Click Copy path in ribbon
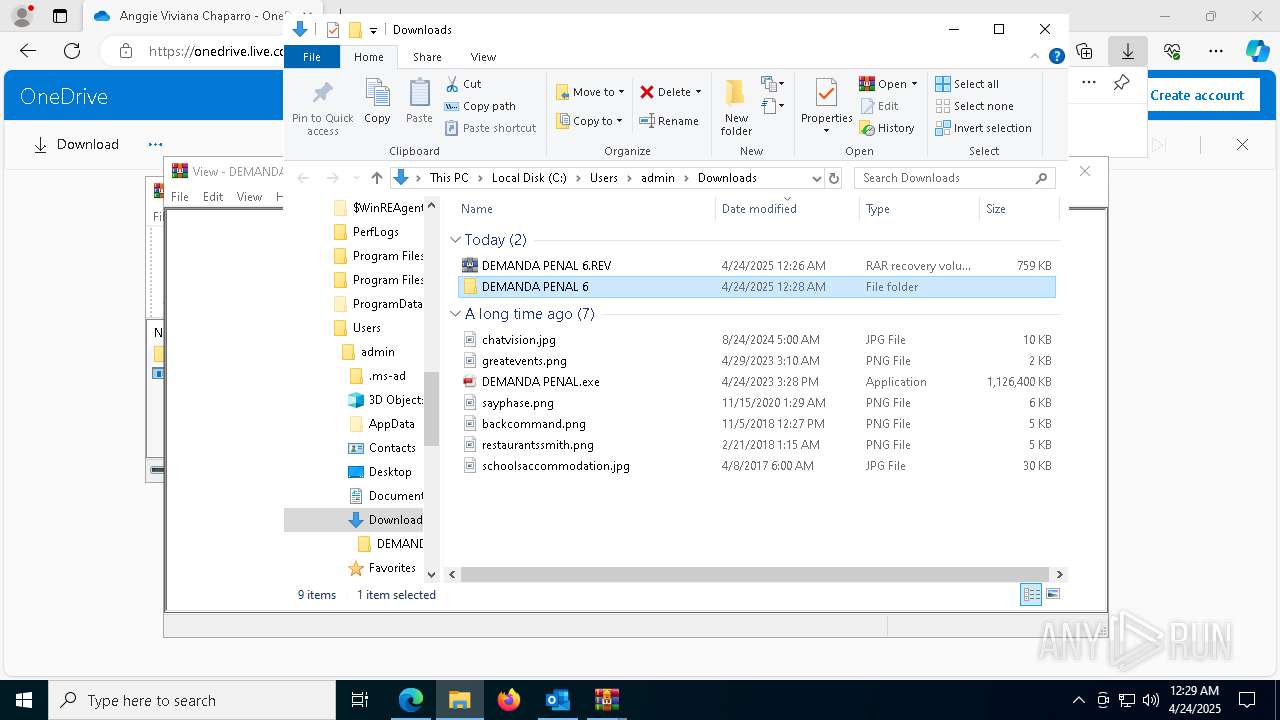 (480, 106)
